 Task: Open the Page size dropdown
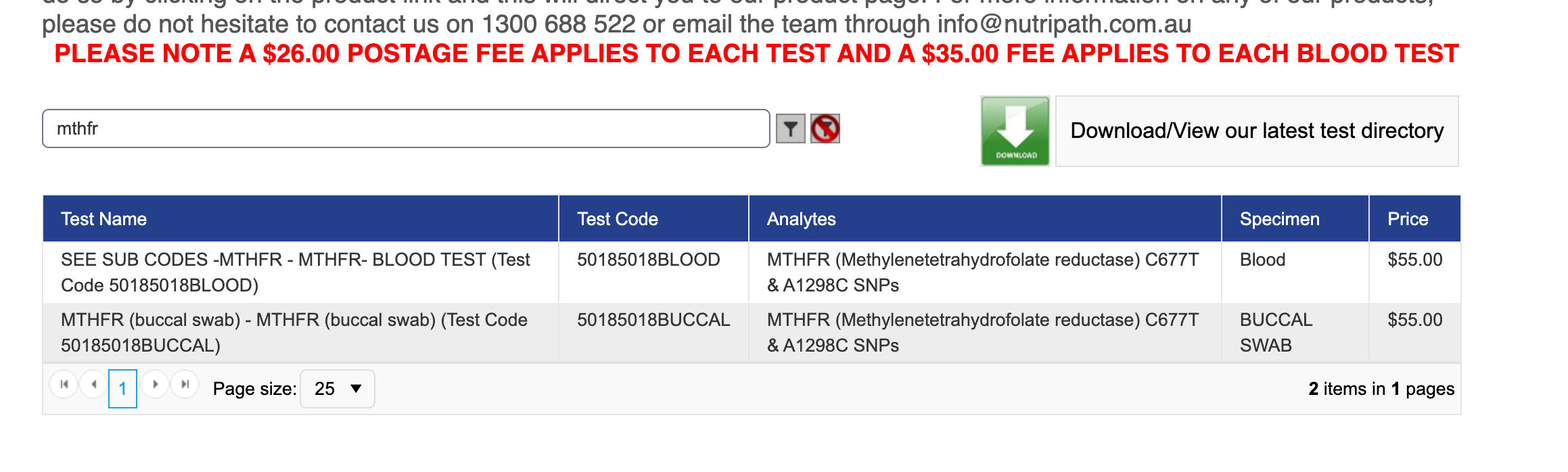pos(338,389)
